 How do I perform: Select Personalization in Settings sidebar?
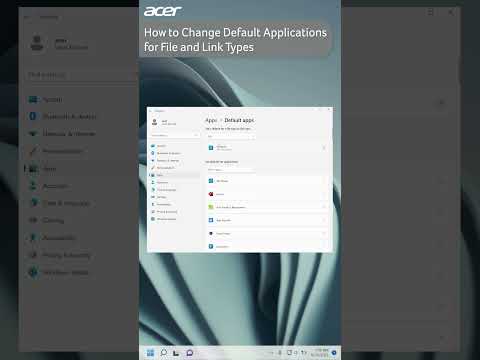tap(174, 168)
